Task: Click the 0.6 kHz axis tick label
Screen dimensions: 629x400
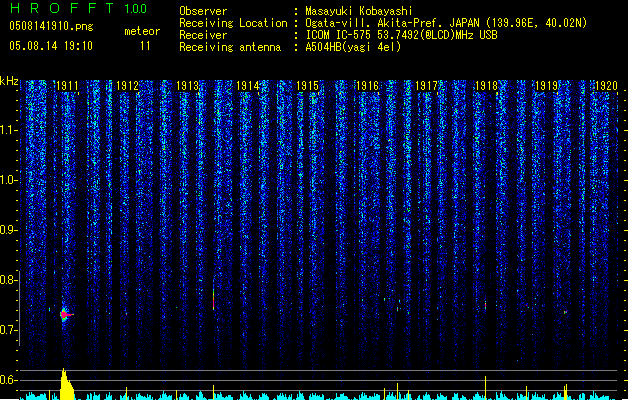Action: 8,380
